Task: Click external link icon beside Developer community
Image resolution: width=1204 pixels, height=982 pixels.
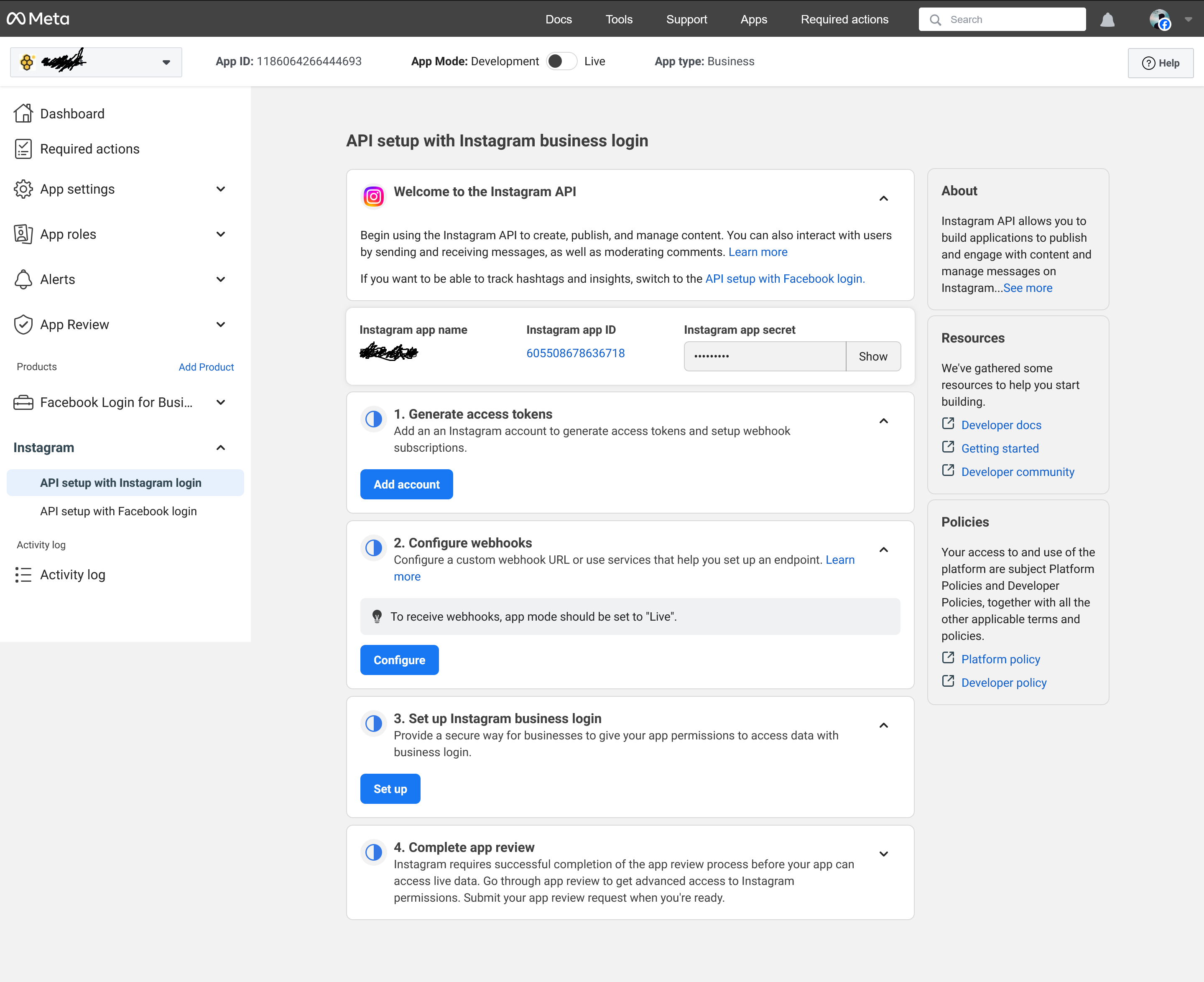Action: tap(949, 471)
